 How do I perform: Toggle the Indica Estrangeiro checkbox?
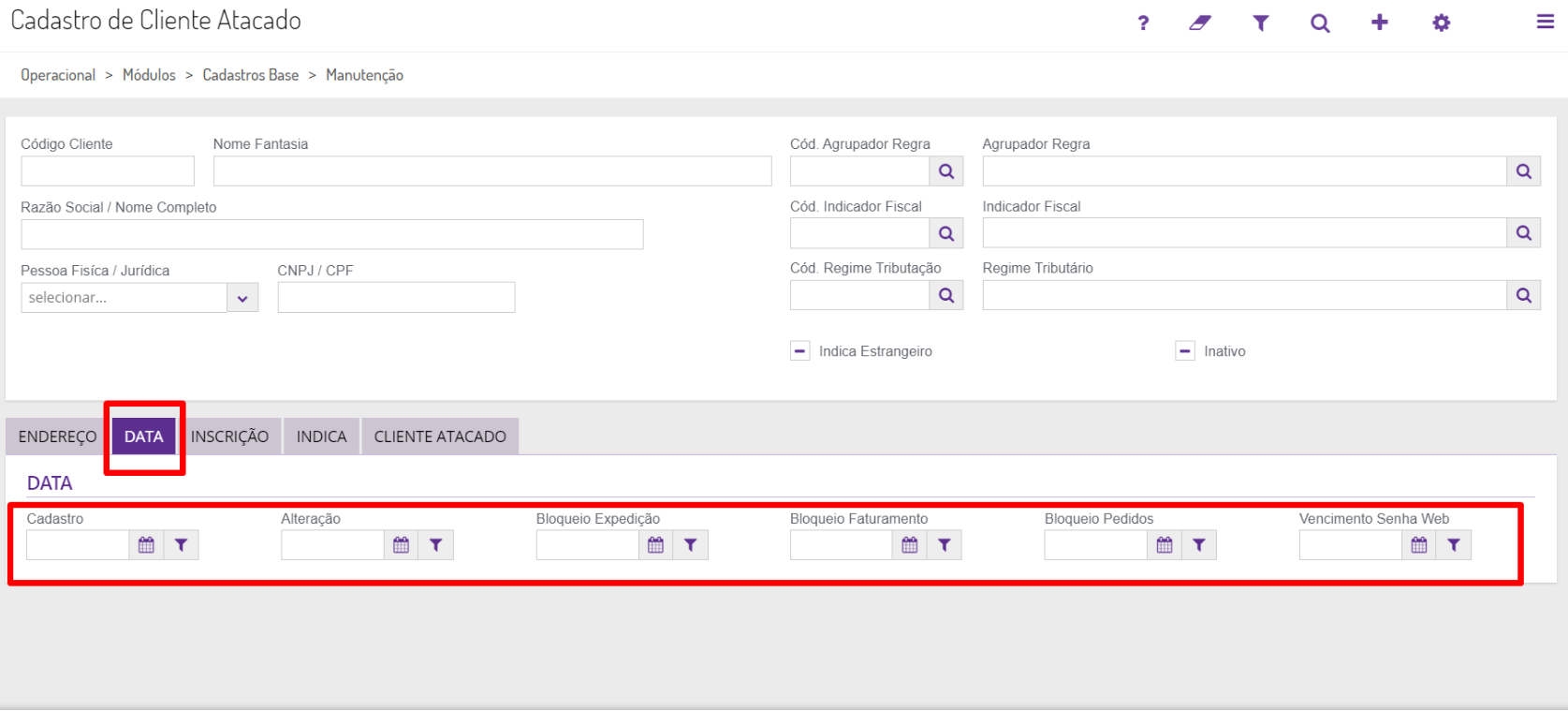point(800,351)
